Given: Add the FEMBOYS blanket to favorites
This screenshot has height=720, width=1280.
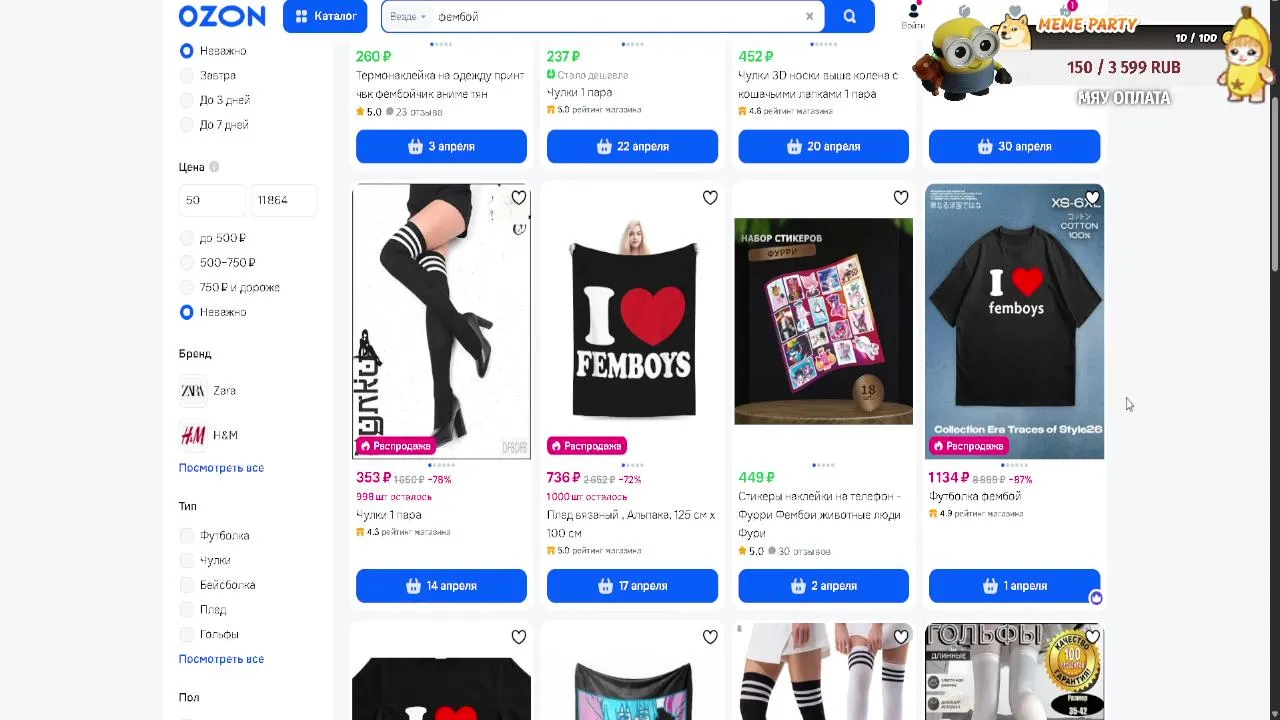Looking at the screenshot, I should [x=710, y=198].
